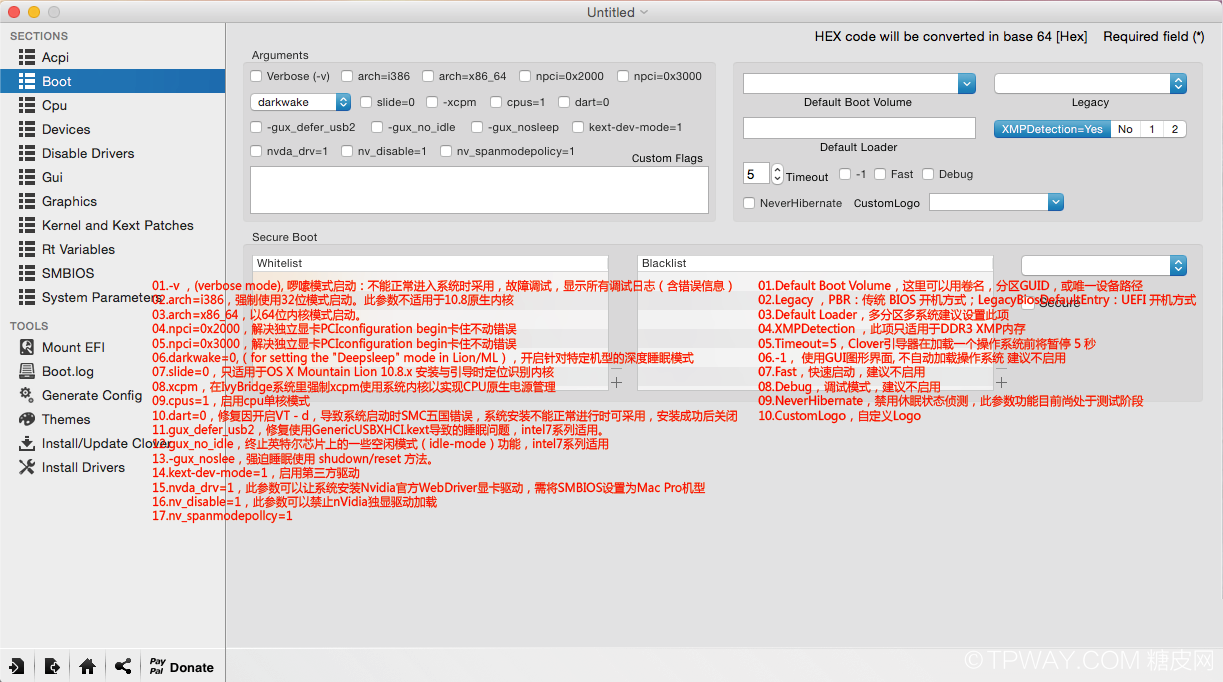
Task: Select XMPDetection=Yes segment
Action: (x=1052, y=129)
